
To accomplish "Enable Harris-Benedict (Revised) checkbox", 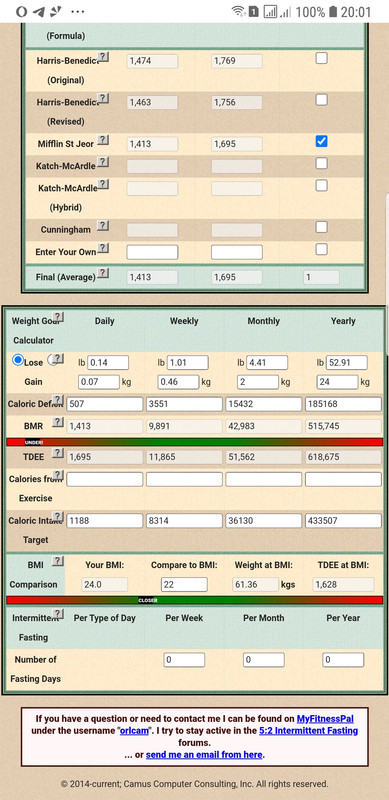I will pos(321,99).
